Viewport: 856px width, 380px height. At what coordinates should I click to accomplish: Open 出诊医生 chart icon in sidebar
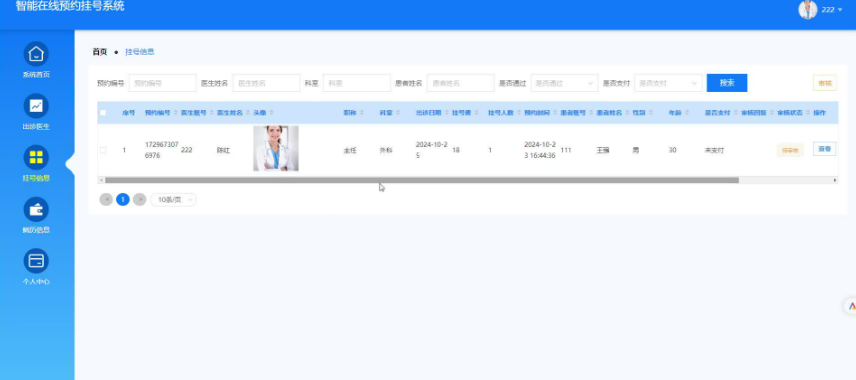pos(36,106)
